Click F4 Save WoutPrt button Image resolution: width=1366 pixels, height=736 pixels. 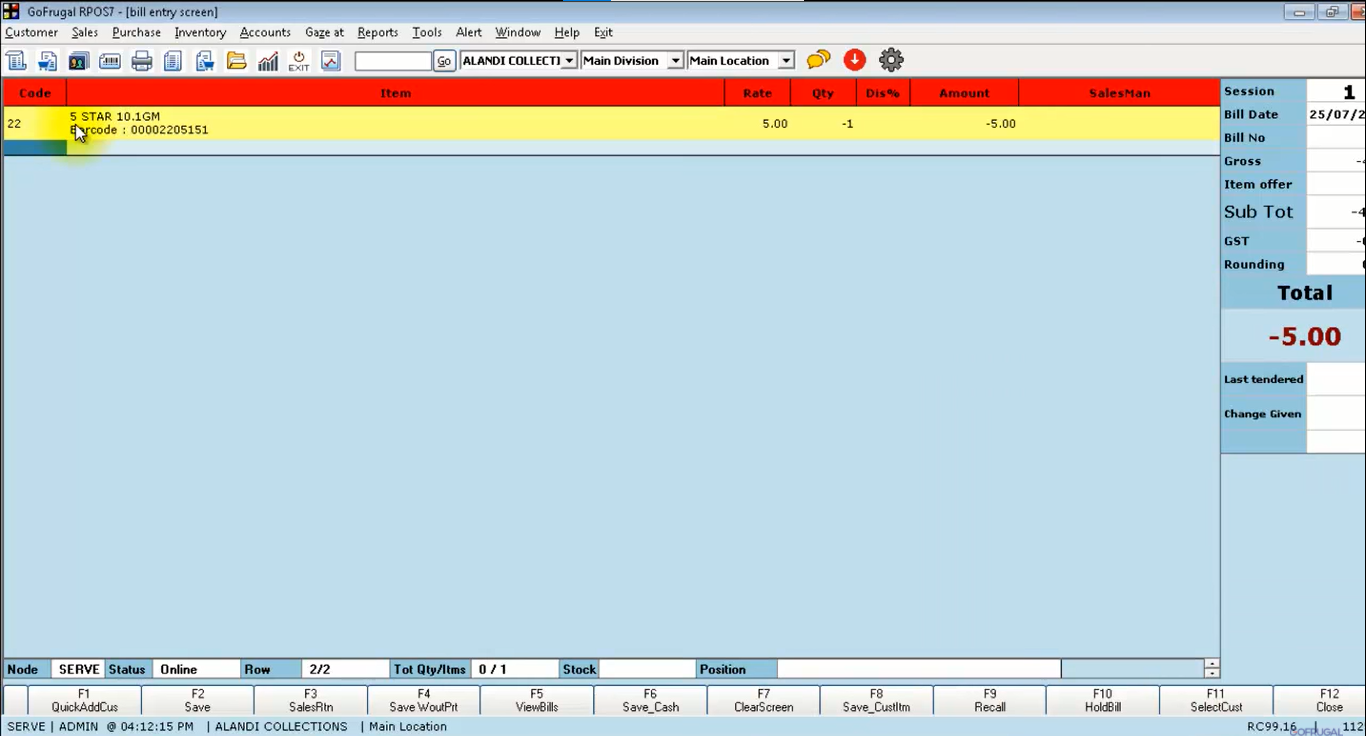point(424,700)
